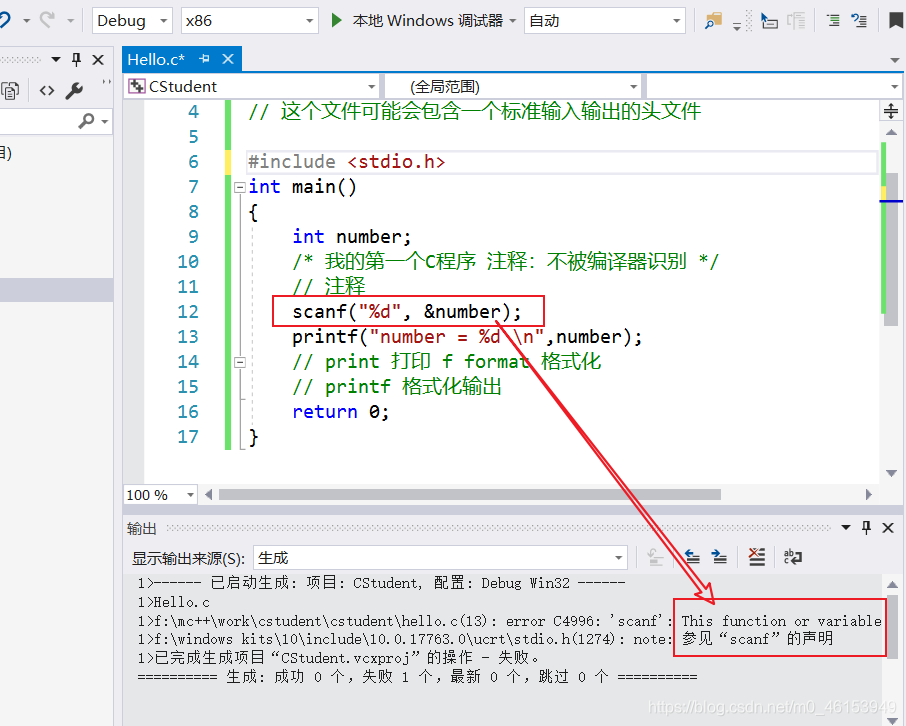Viewport: 906px width, 726px height.
Task: Pin the Output panel
Action: tap(866, 527)
